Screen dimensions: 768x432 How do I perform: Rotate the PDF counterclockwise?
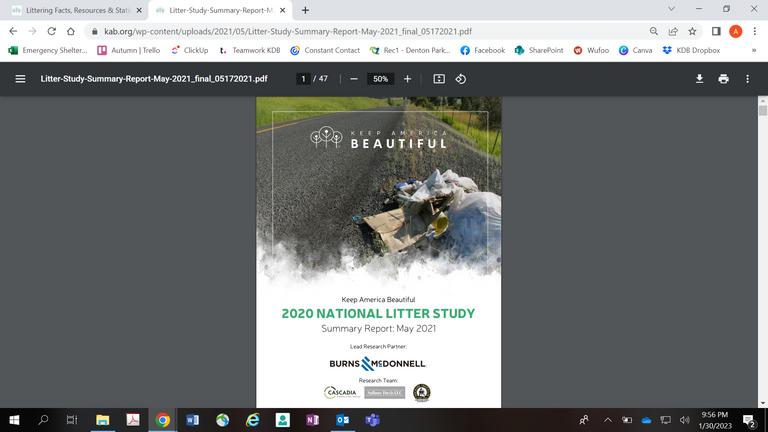click(460, 79)
